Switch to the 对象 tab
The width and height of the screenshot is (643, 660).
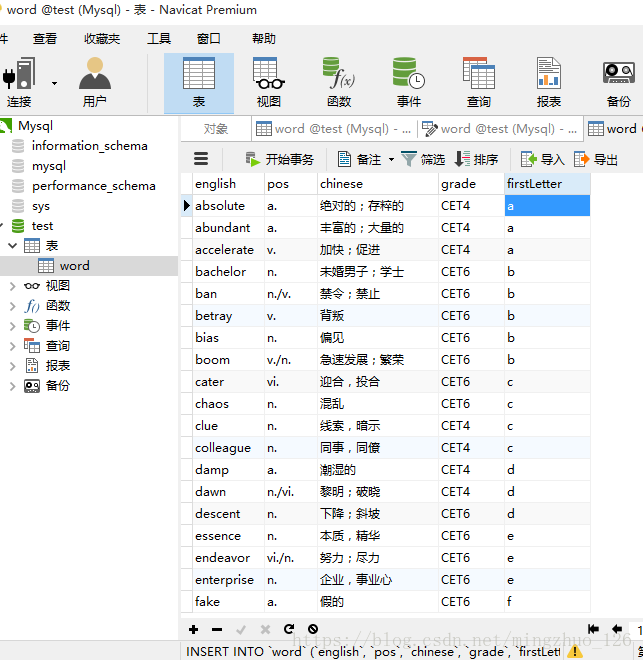click(x=216, y=129)
